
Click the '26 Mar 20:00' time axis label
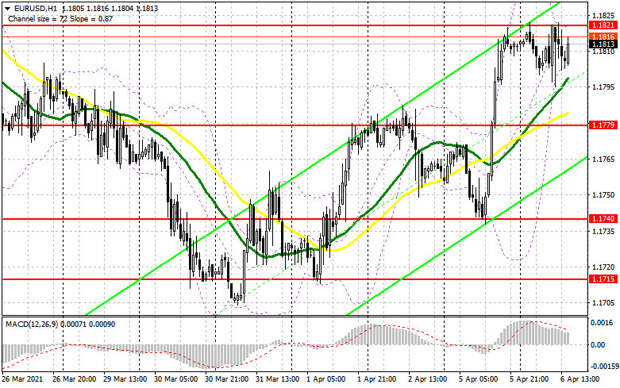(x=74, y=379)
